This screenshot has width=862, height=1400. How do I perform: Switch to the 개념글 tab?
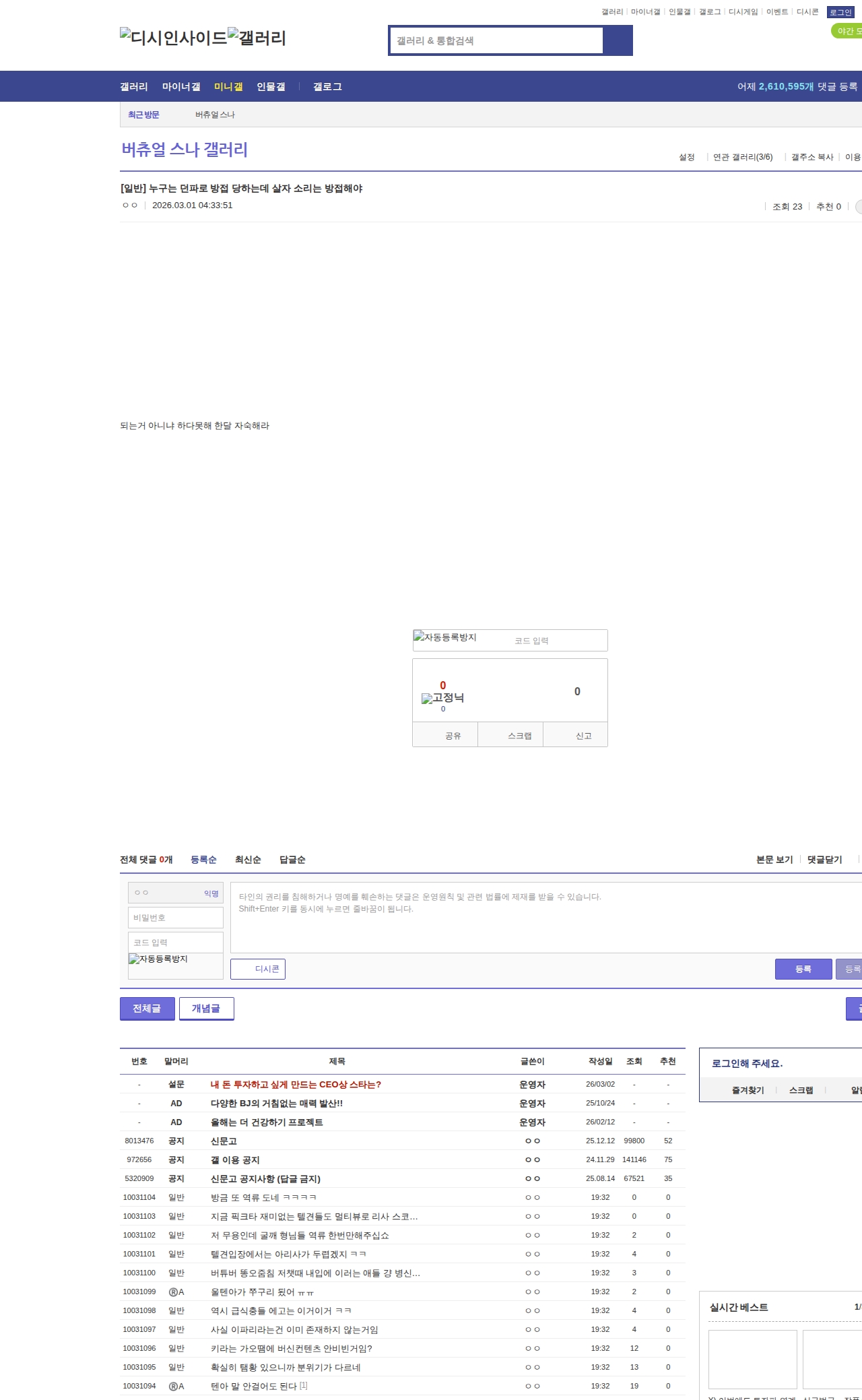click(x=206, y=1009)
